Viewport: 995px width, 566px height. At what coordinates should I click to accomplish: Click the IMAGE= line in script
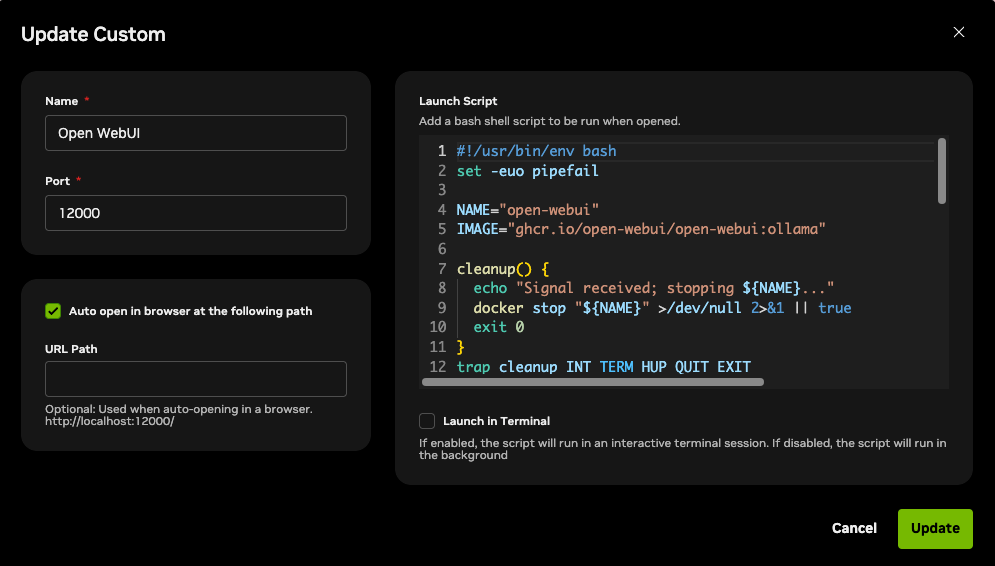click(640, 229)
